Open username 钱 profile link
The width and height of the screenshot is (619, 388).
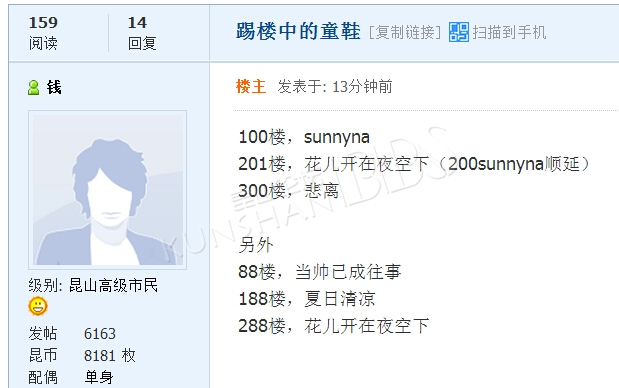[x=54, y=87]
